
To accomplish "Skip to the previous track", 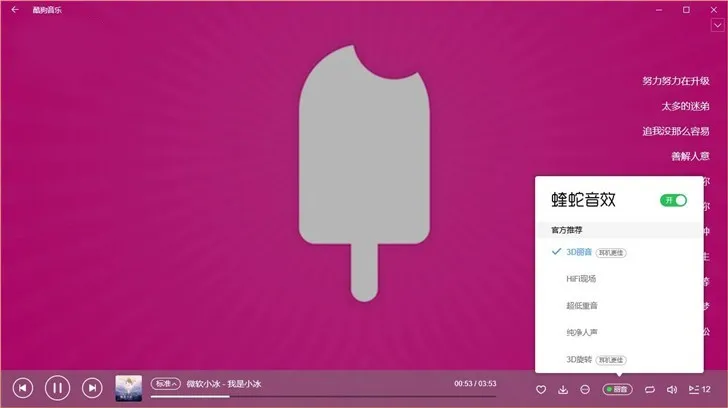I will 23,388.
